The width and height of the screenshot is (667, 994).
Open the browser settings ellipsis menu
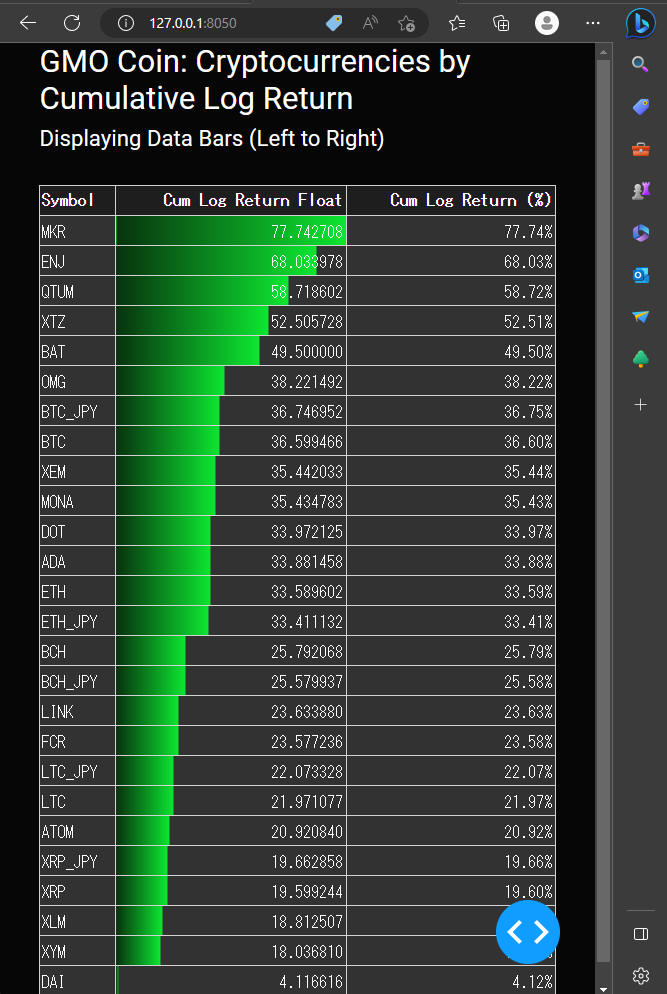(593, 23)
